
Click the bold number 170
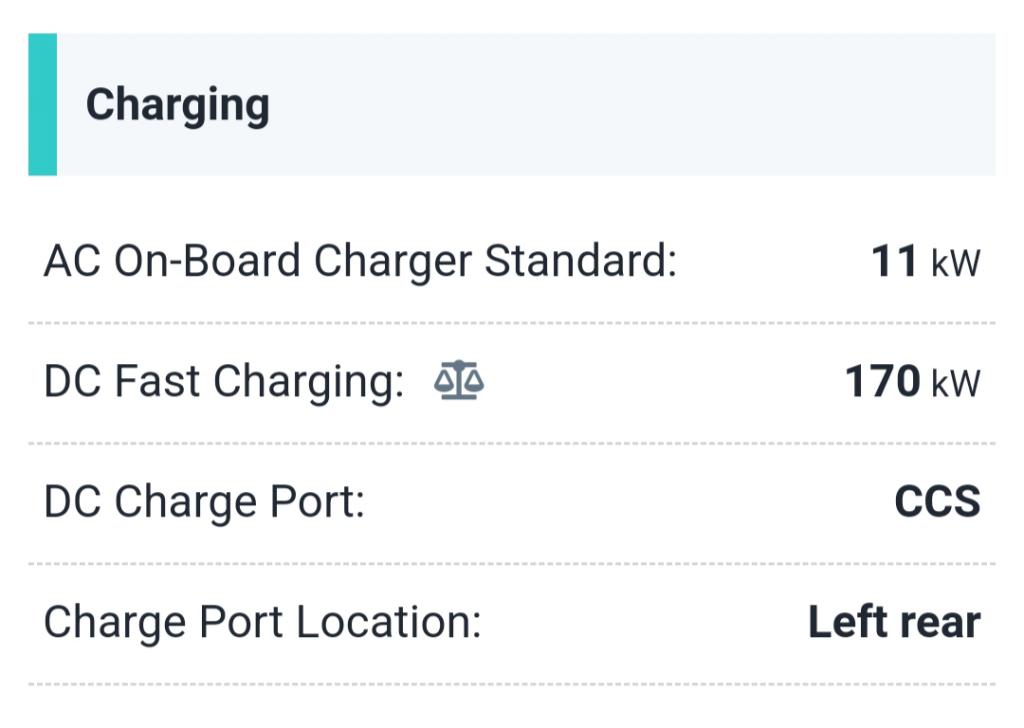[882, 382]
